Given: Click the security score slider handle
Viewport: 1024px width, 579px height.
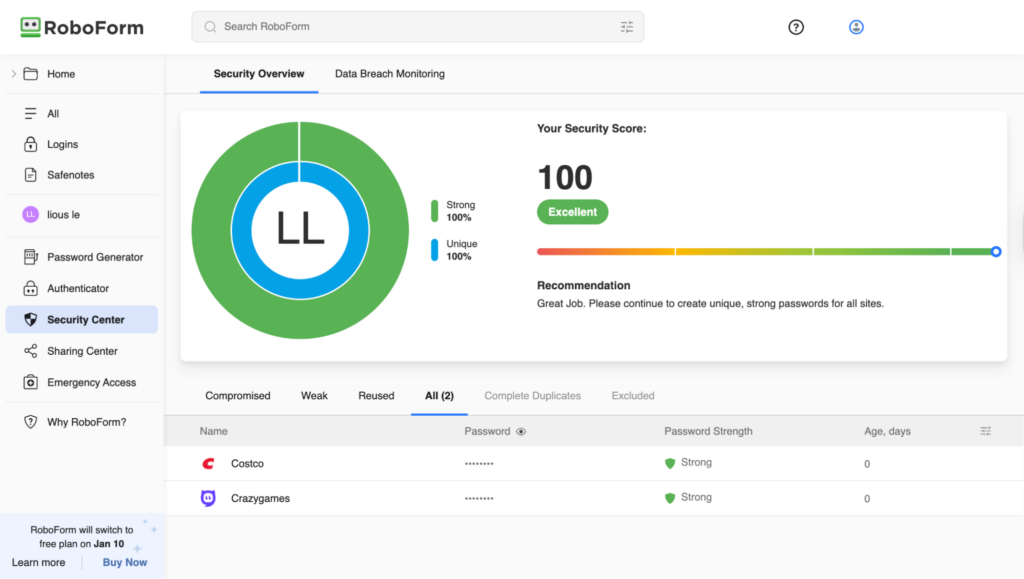Looking at the screenshot, I should 996,251.
